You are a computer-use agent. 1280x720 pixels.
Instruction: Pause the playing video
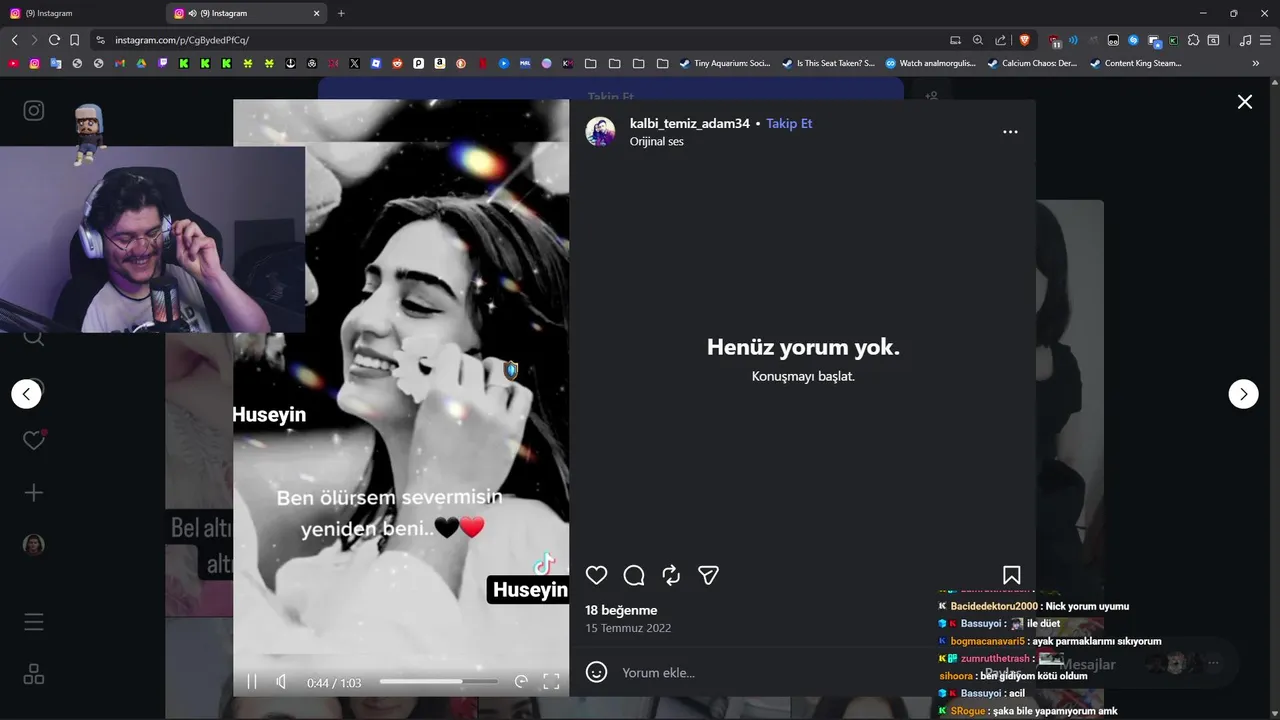[x=252, y=682]
